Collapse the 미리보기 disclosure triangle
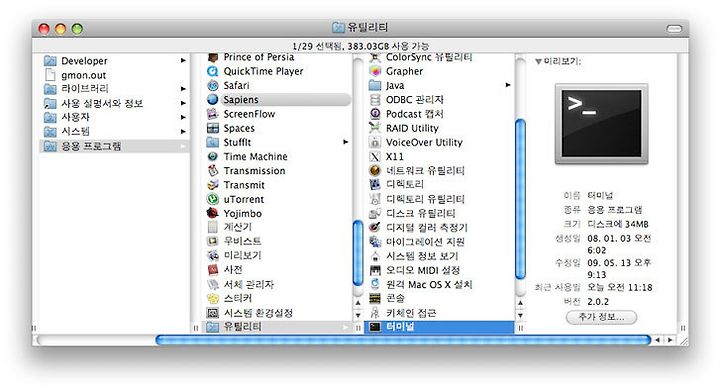Viewport: 720px width, 389px height. point(538,62)
